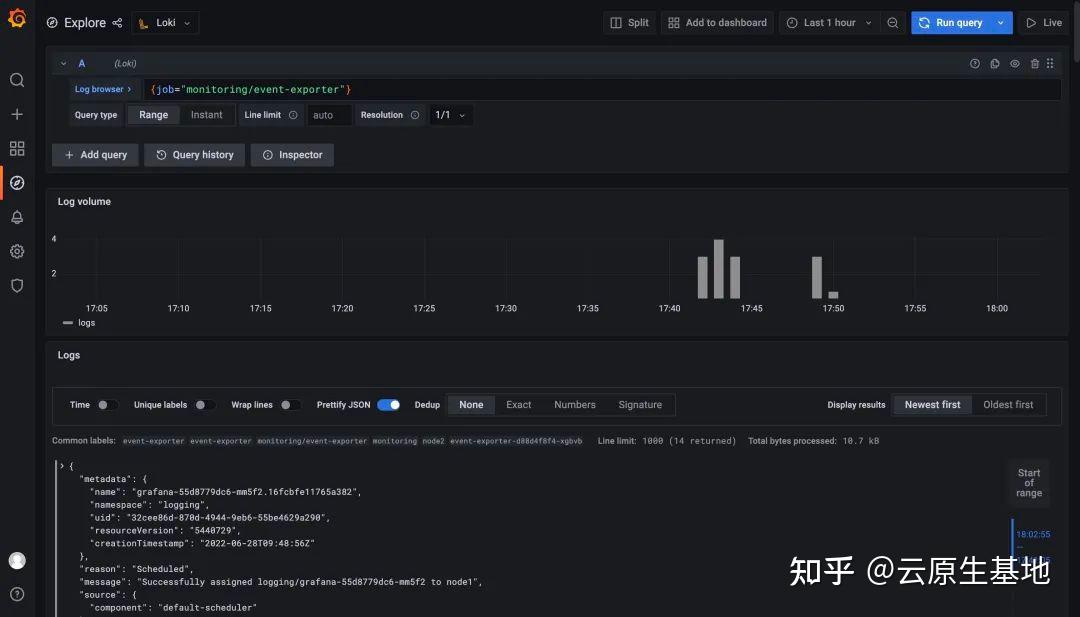
Task: Open query help via the question mark icon
Action: pos(974,63)
